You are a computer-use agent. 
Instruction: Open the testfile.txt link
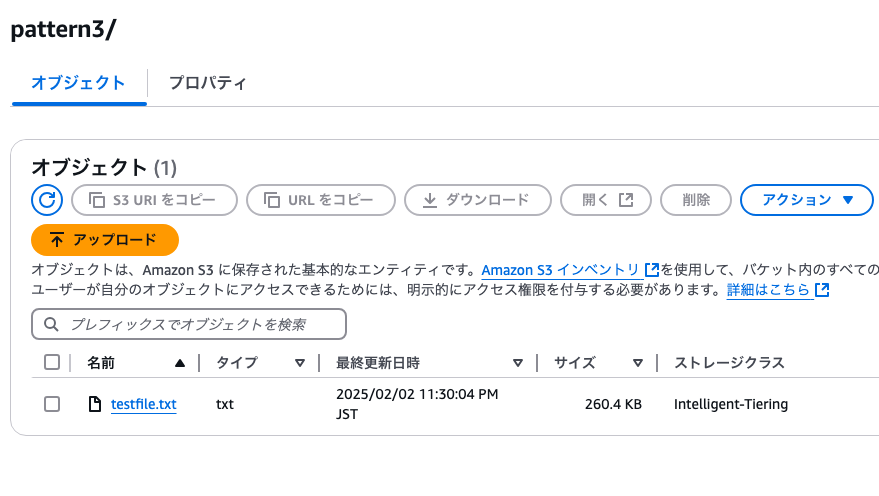[x=144, y=404]
